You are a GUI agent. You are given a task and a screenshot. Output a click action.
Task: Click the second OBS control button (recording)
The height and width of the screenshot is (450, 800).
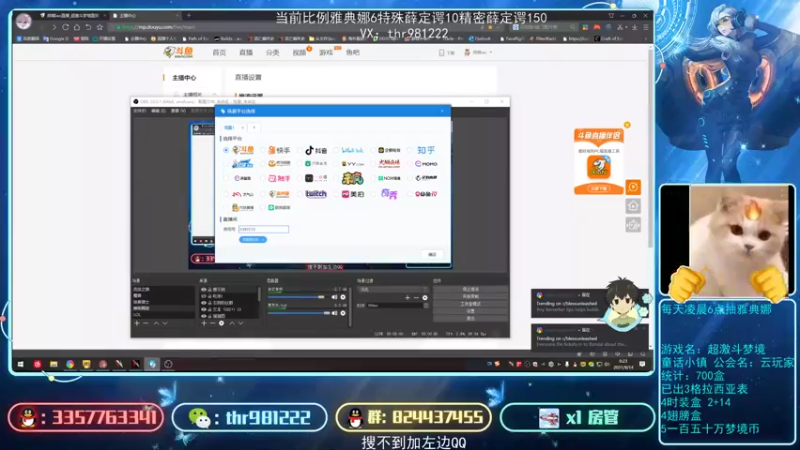(470, 296)
